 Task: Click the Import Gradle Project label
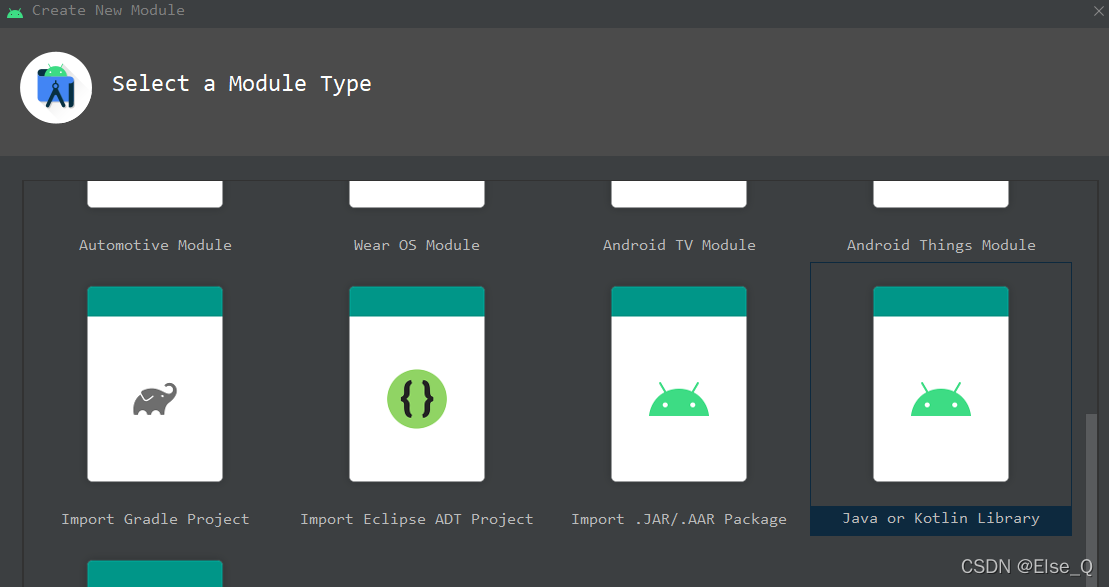coord(156,519)
